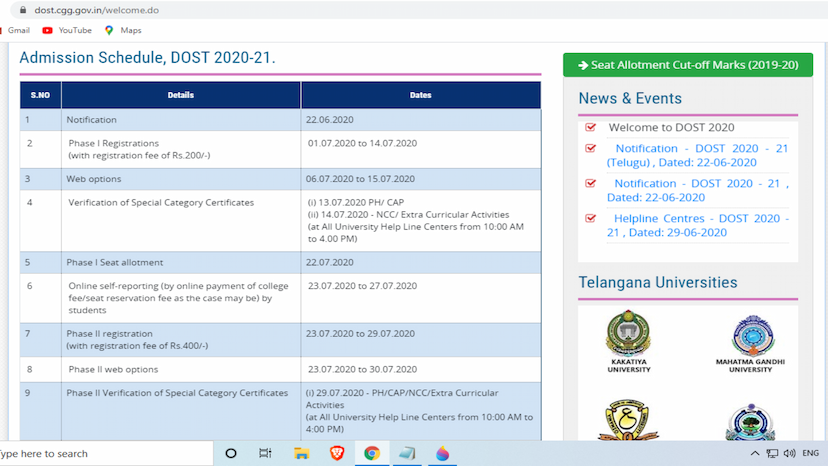
Task: Open Task View in the taskbar
Action: coord(265,453)
